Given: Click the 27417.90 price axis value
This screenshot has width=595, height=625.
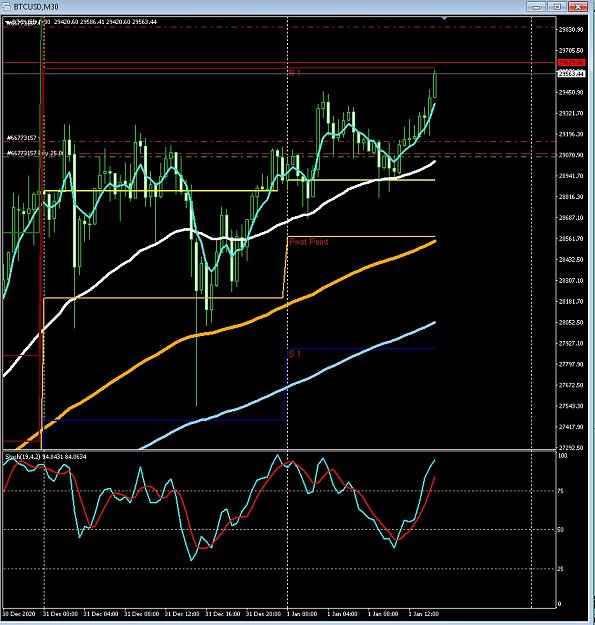Looking at the screenshot, I should (571, 426).
